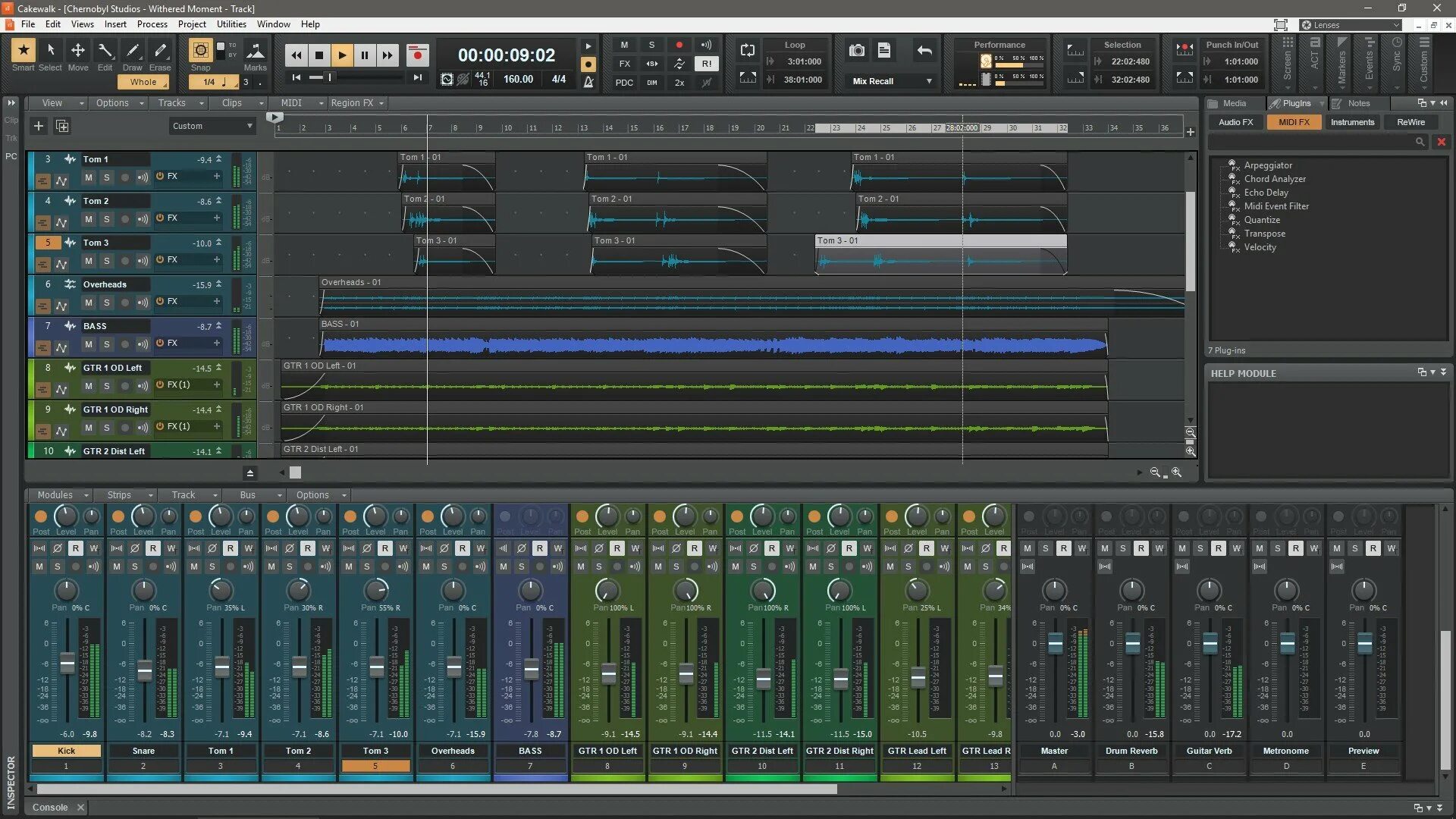Mute the BASS track in track view
Viewport: 1456px width, 819px height.
pyautogui.click(x=89, y=344)
